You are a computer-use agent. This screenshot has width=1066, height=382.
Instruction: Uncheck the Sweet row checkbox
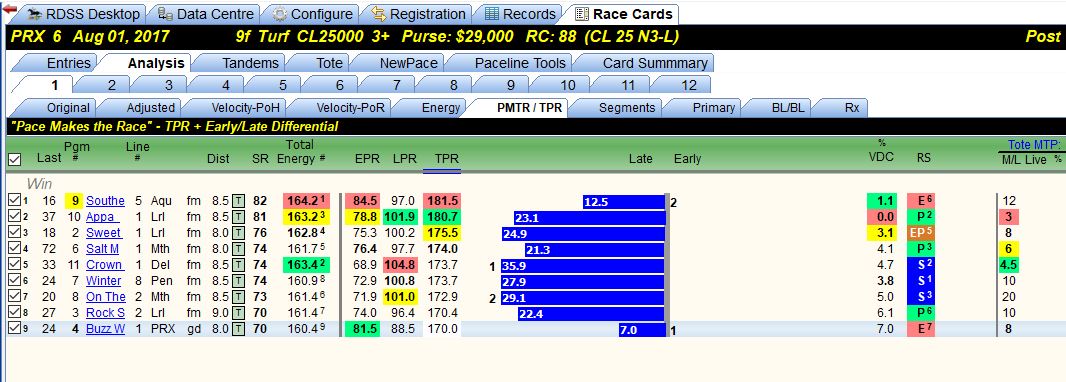[14, 232]
